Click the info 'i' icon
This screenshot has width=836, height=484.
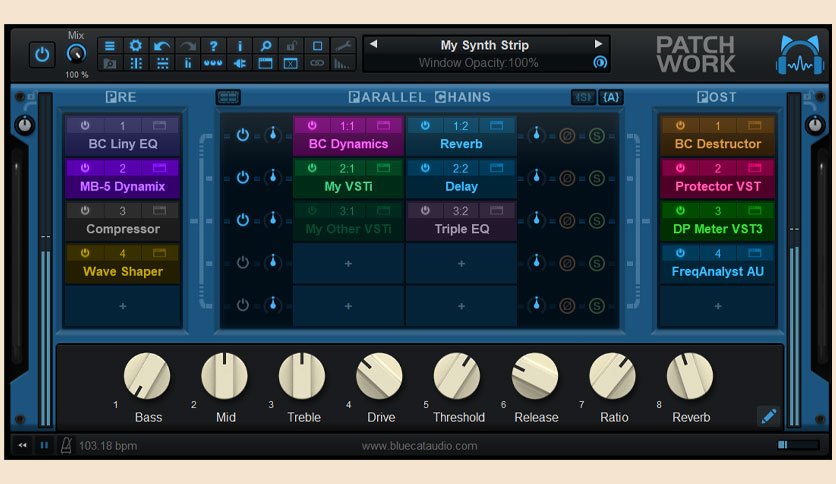(239, 46)
